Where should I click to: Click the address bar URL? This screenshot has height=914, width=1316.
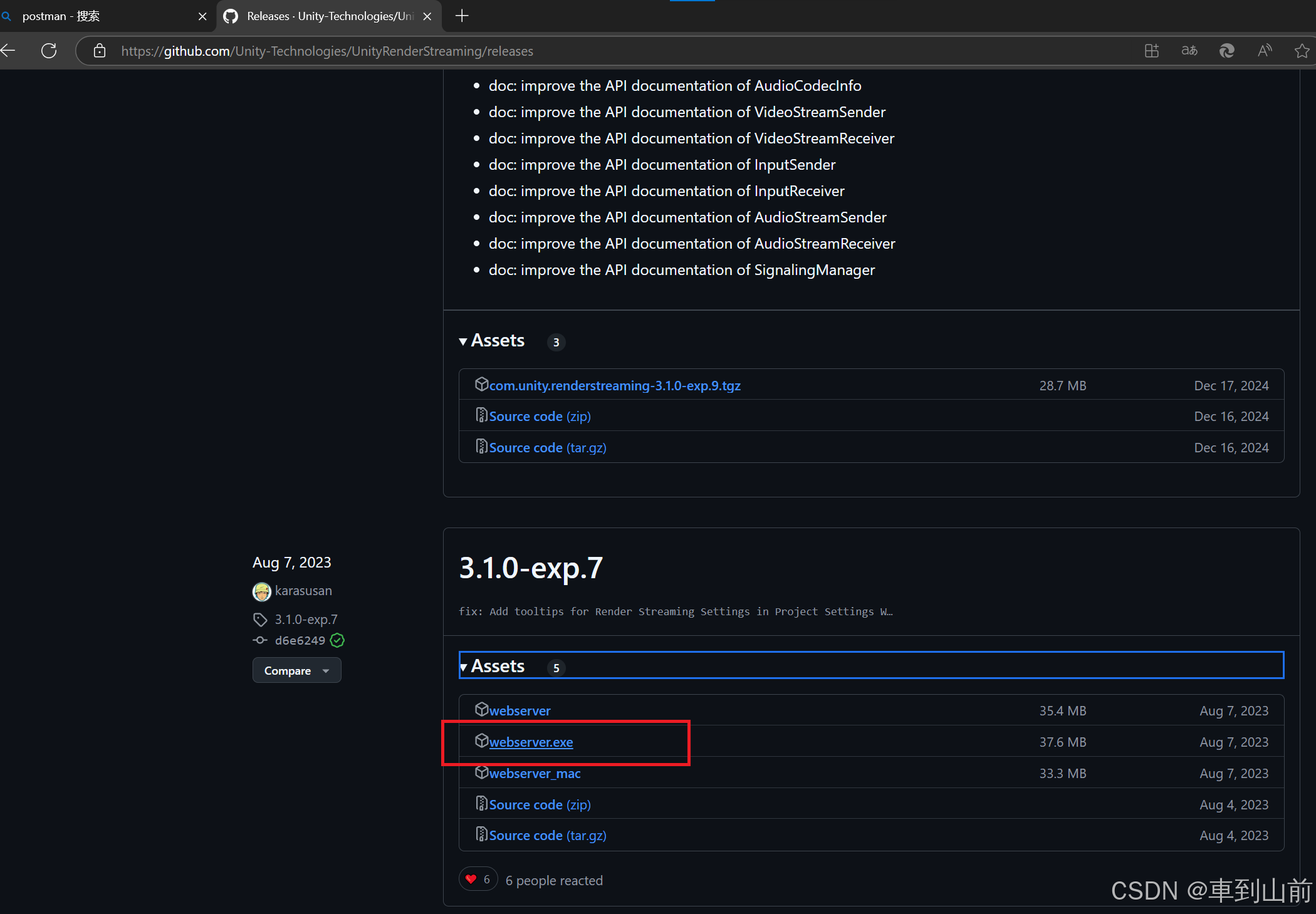coord(326,51)
